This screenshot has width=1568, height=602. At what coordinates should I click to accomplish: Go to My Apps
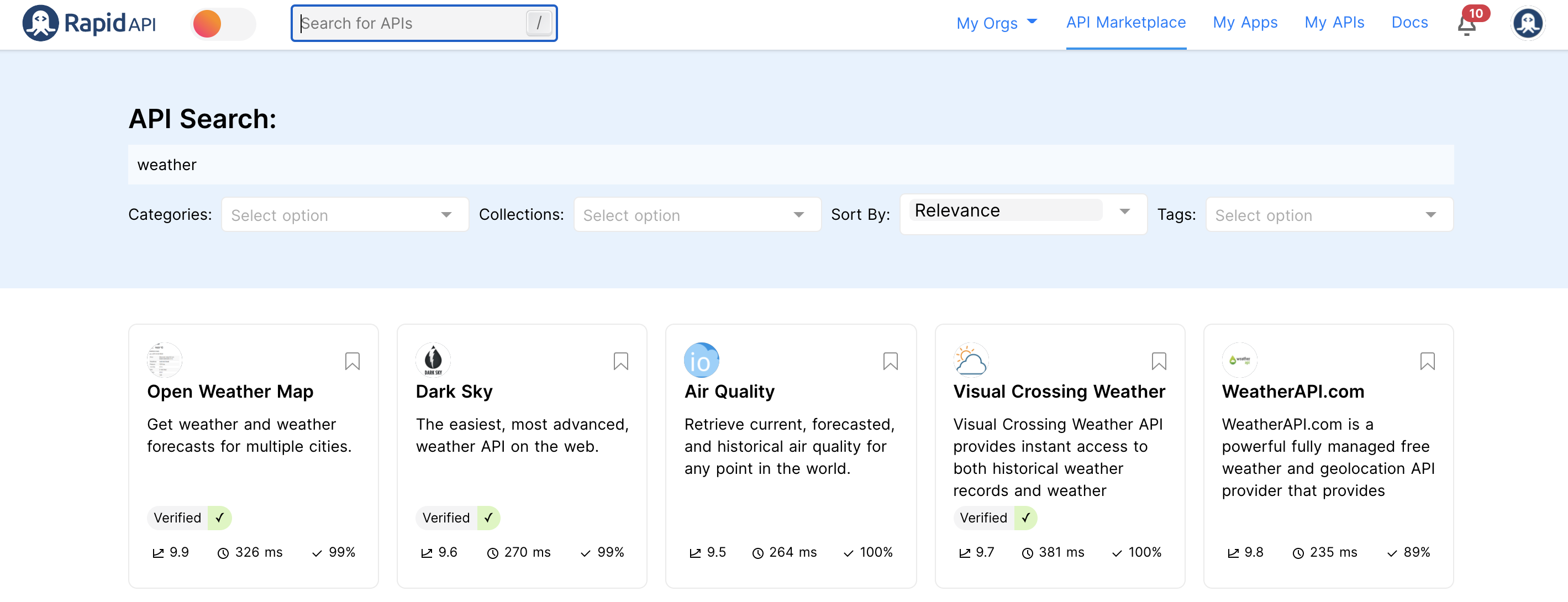click(x=1245, y=23)
